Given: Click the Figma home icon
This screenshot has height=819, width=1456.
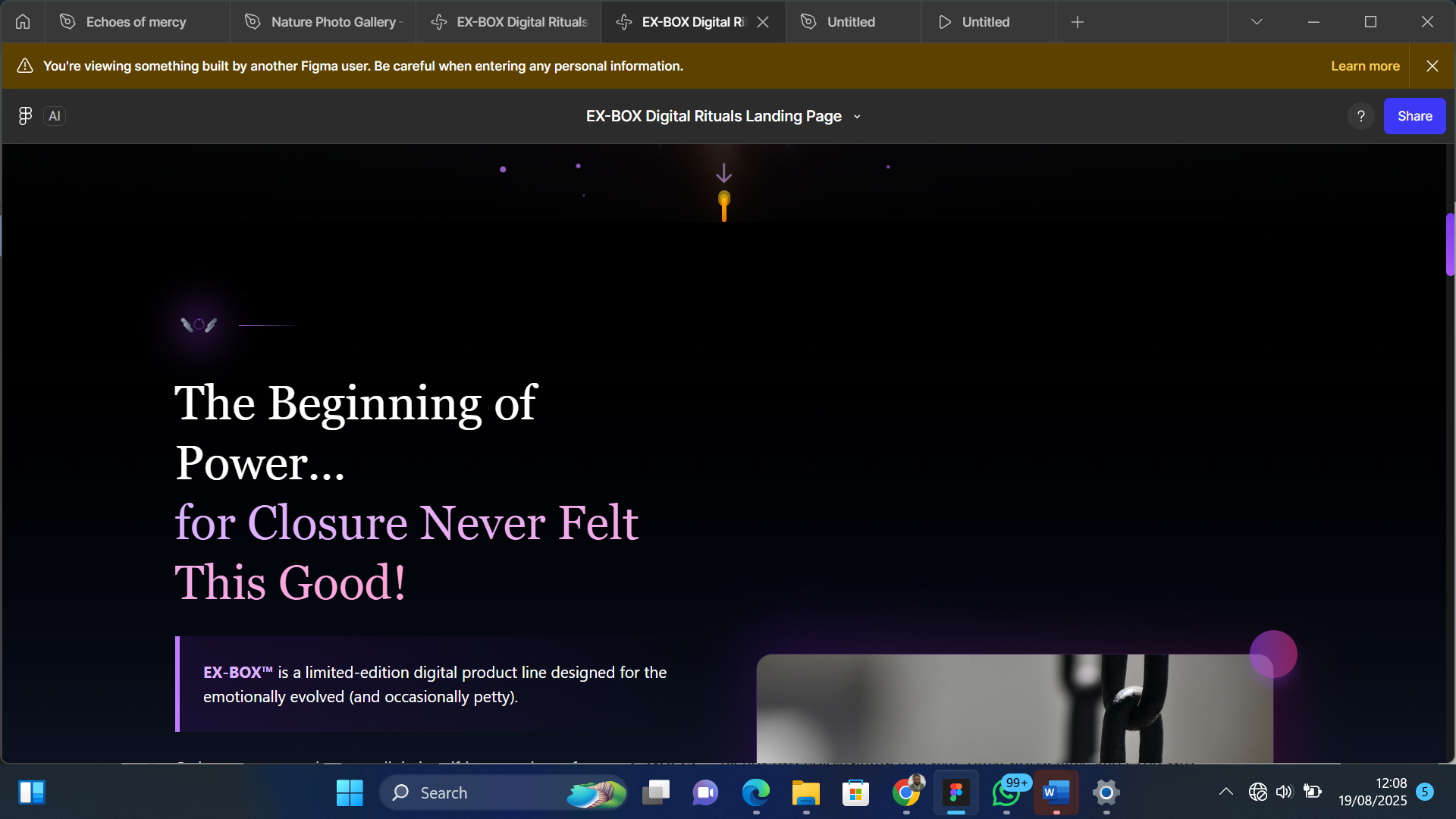Looking at the screenshot, I should (x=23, y=22).
